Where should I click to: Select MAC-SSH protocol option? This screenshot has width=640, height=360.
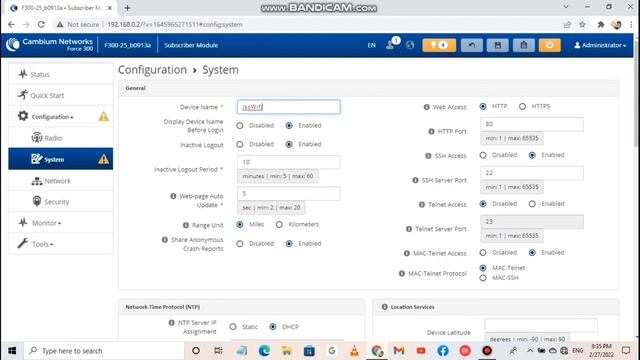(483, 278)
